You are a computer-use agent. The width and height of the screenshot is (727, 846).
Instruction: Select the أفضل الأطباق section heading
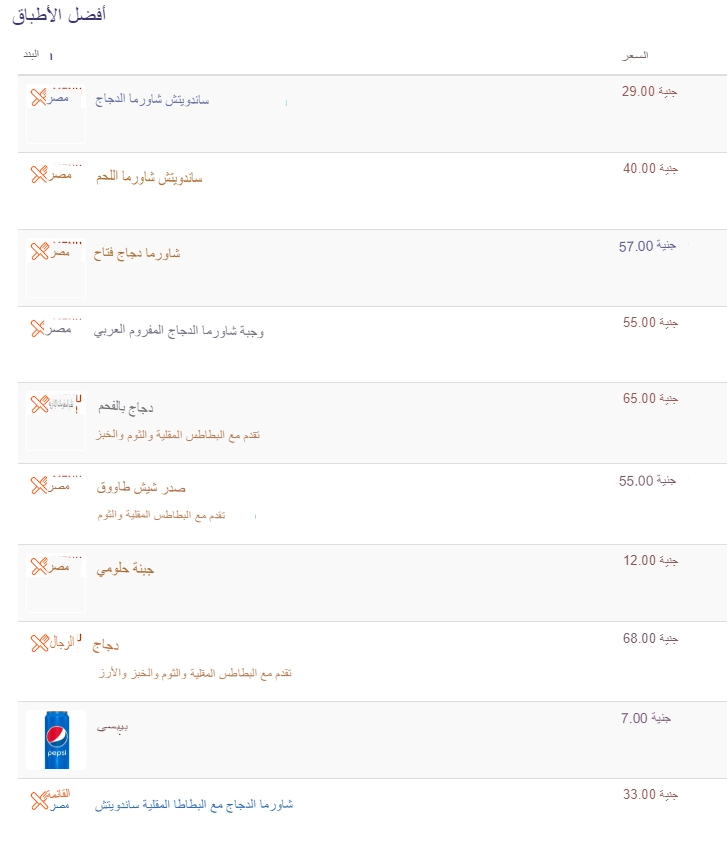tap(59, 15)
